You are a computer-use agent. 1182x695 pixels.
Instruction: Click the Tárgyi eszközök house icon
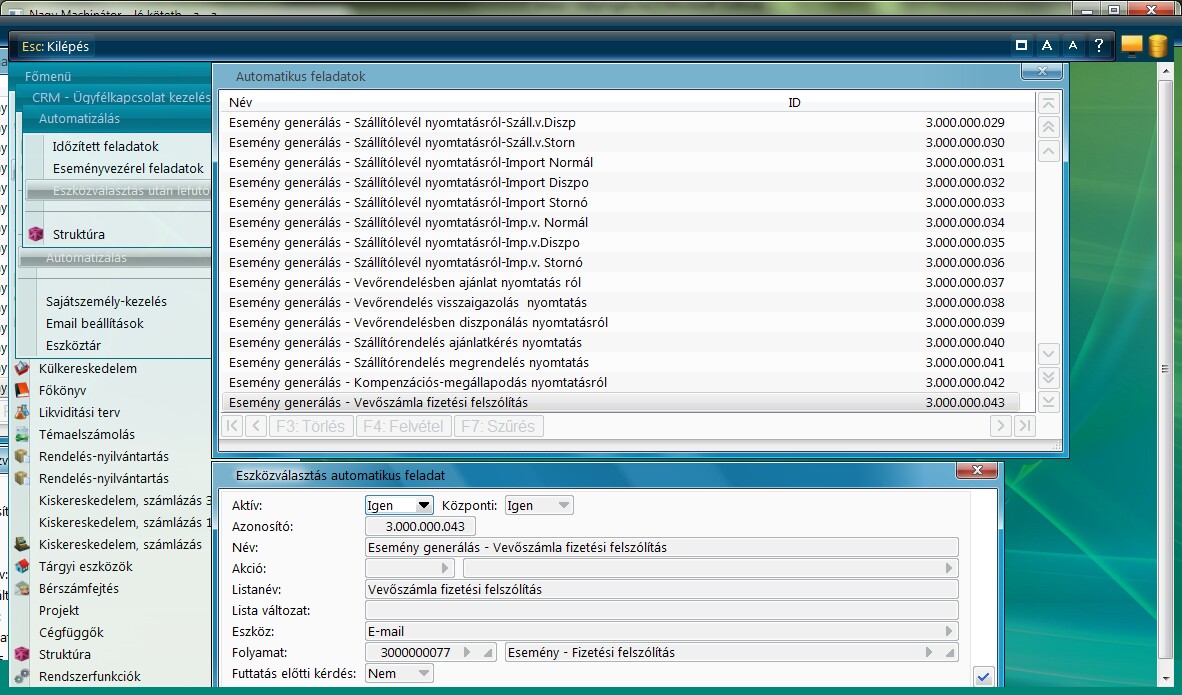coord(22,566)
